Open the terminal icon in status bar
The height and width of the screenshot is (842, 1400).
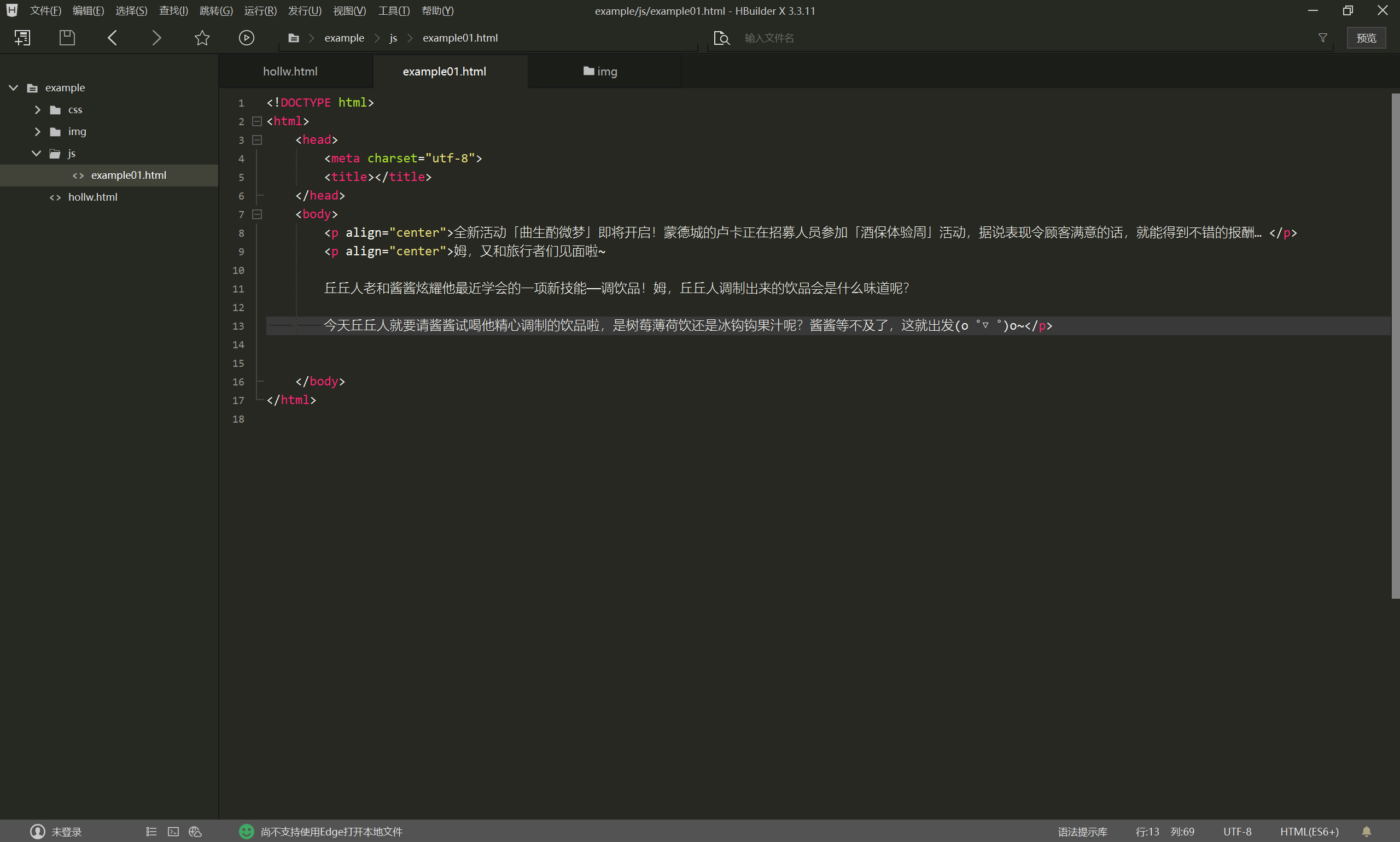click(173, 832)
